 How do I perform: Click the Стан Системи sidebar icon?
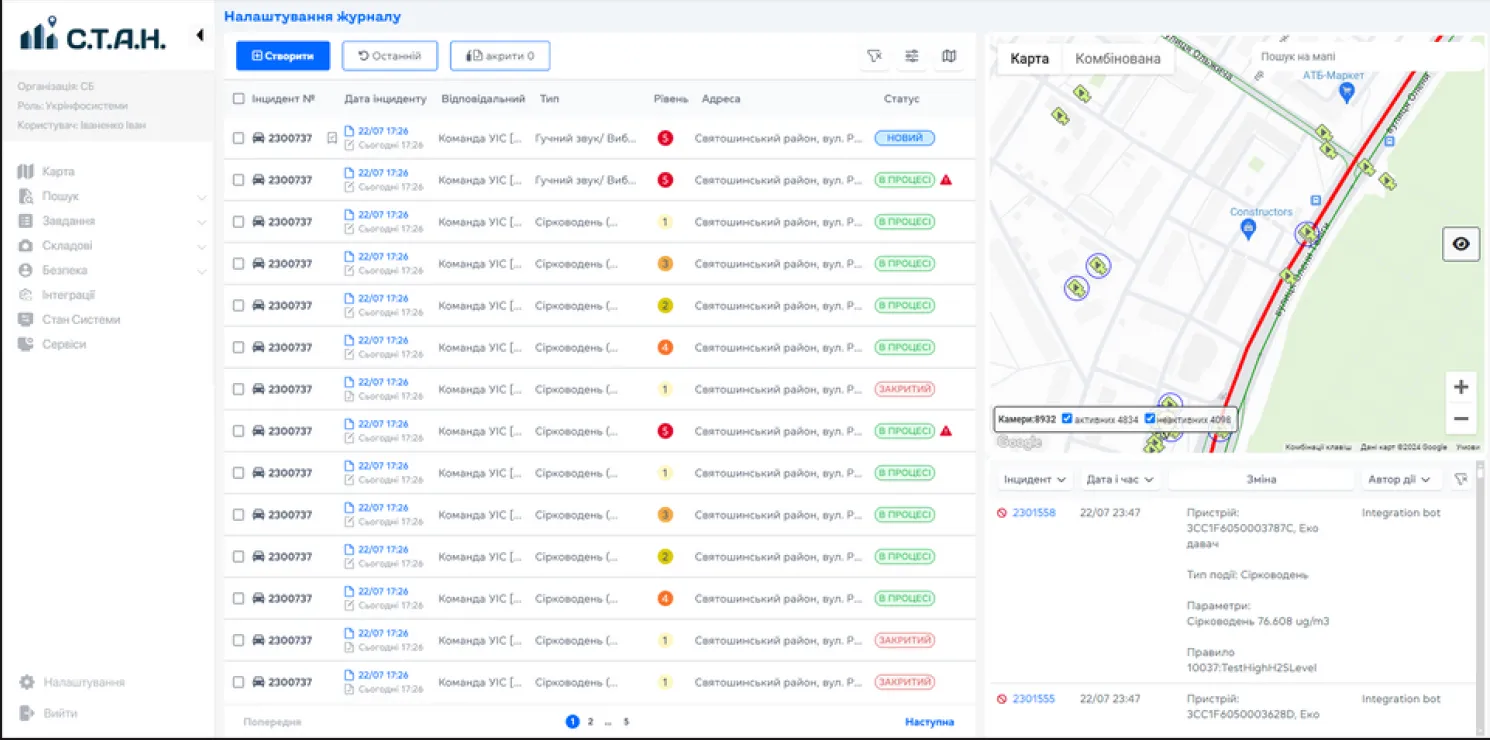[x=26, y=320]
